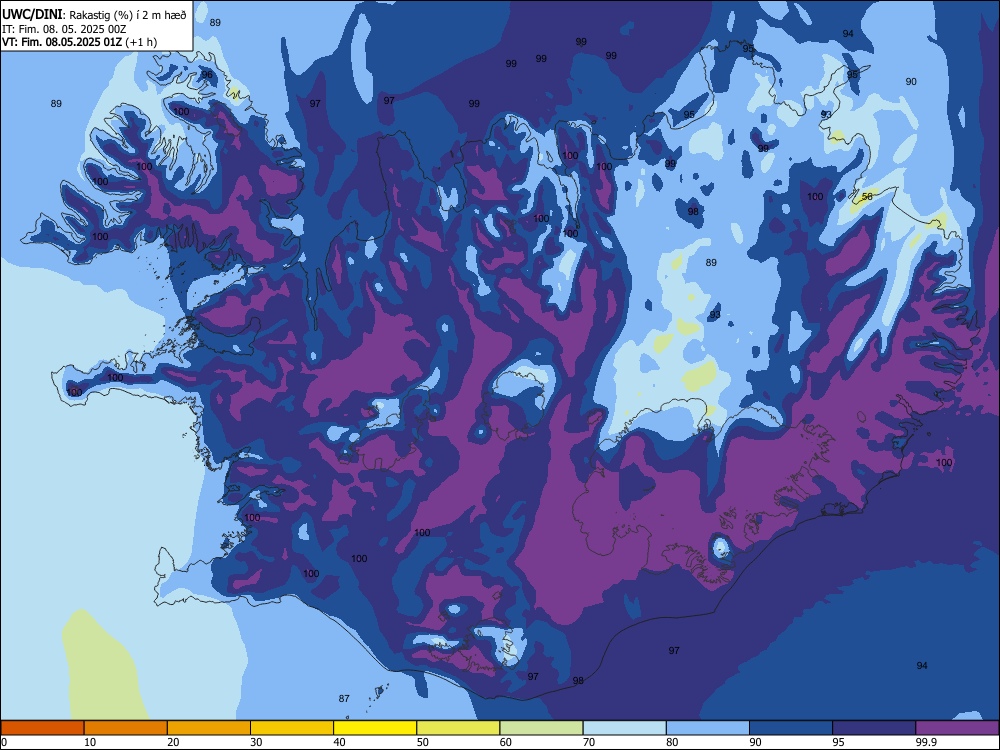Pick the pale blue 70–80 legend swatch

pyautogui.click(x=625, y=728)
